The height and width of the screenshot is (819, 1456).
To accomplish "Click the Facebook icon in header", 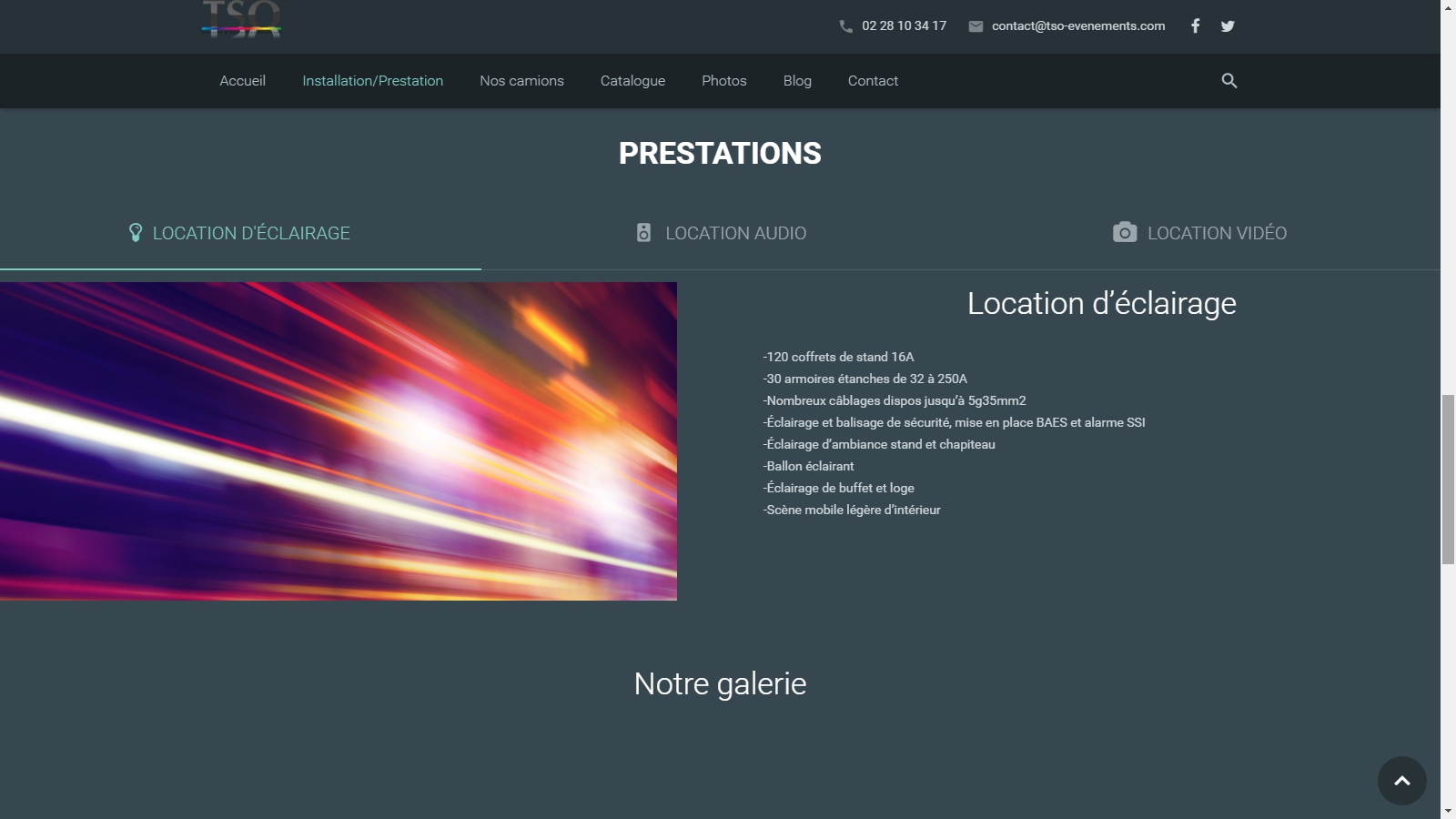I will tap(1195, 25).
